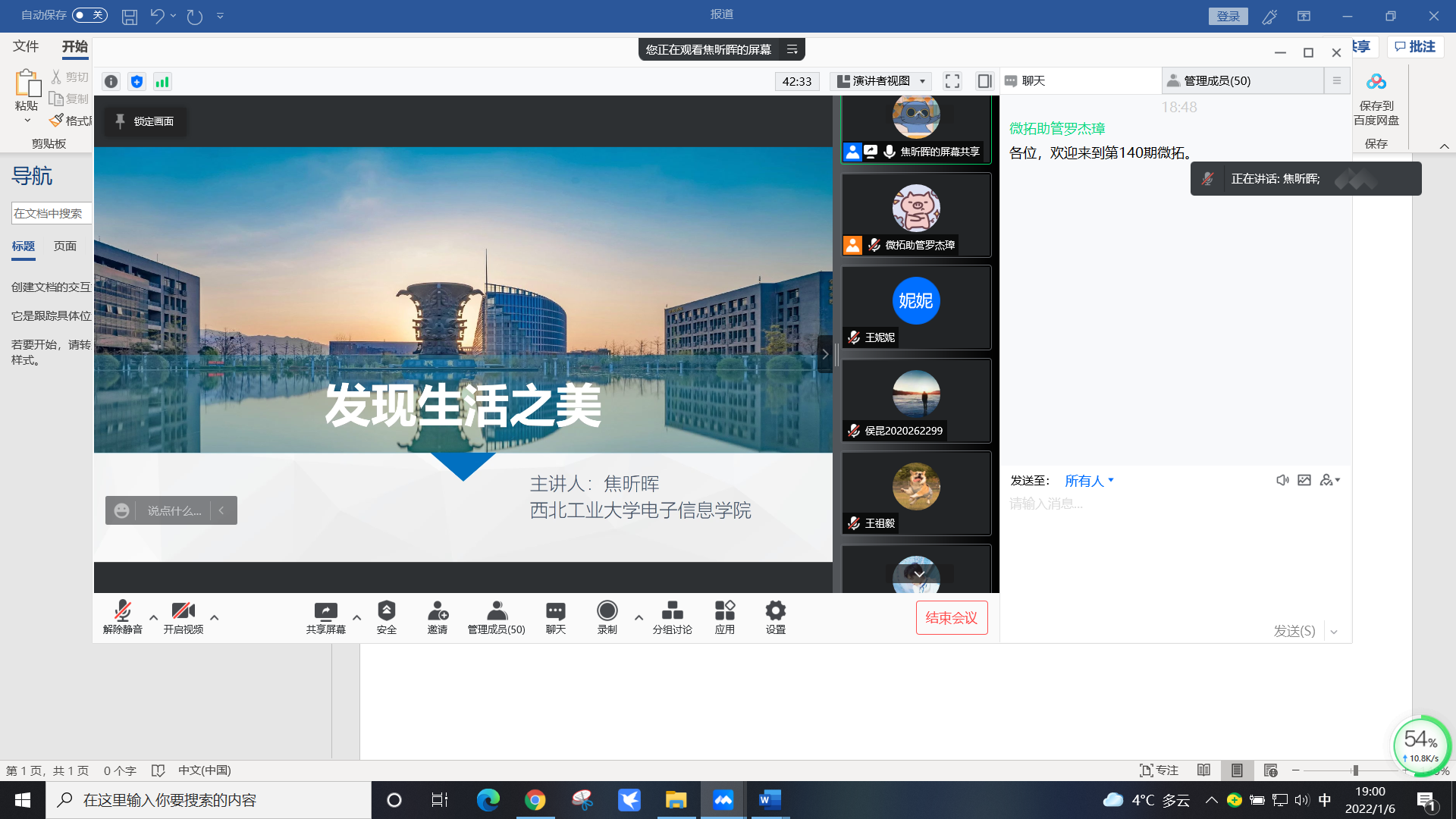Click the 锁定画面 pin button
Screen dimensions: 1456x819
point(145,121)
